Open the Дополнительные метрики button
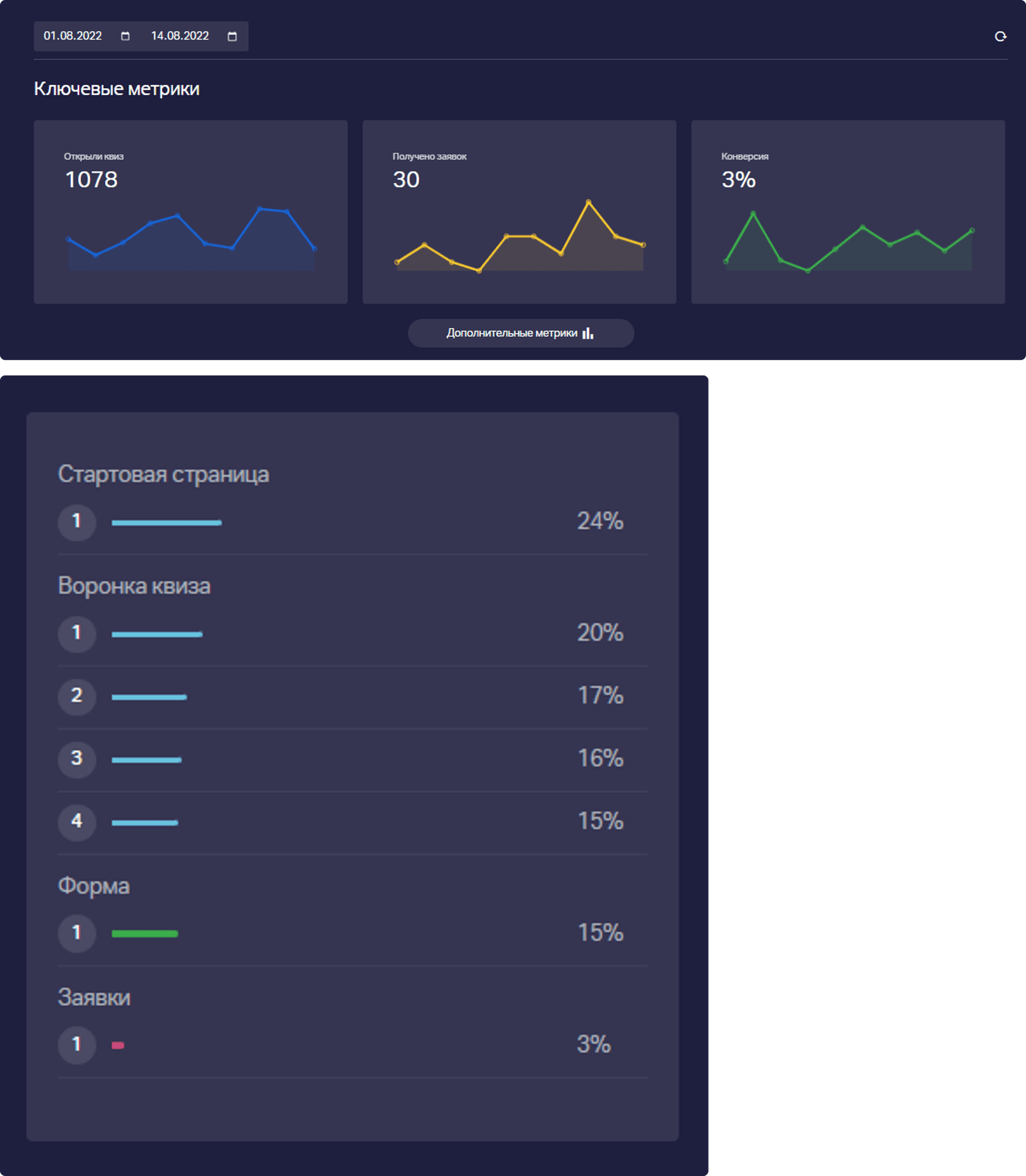The height and width of the screenshot is (1176, 1026). (520, 333)
